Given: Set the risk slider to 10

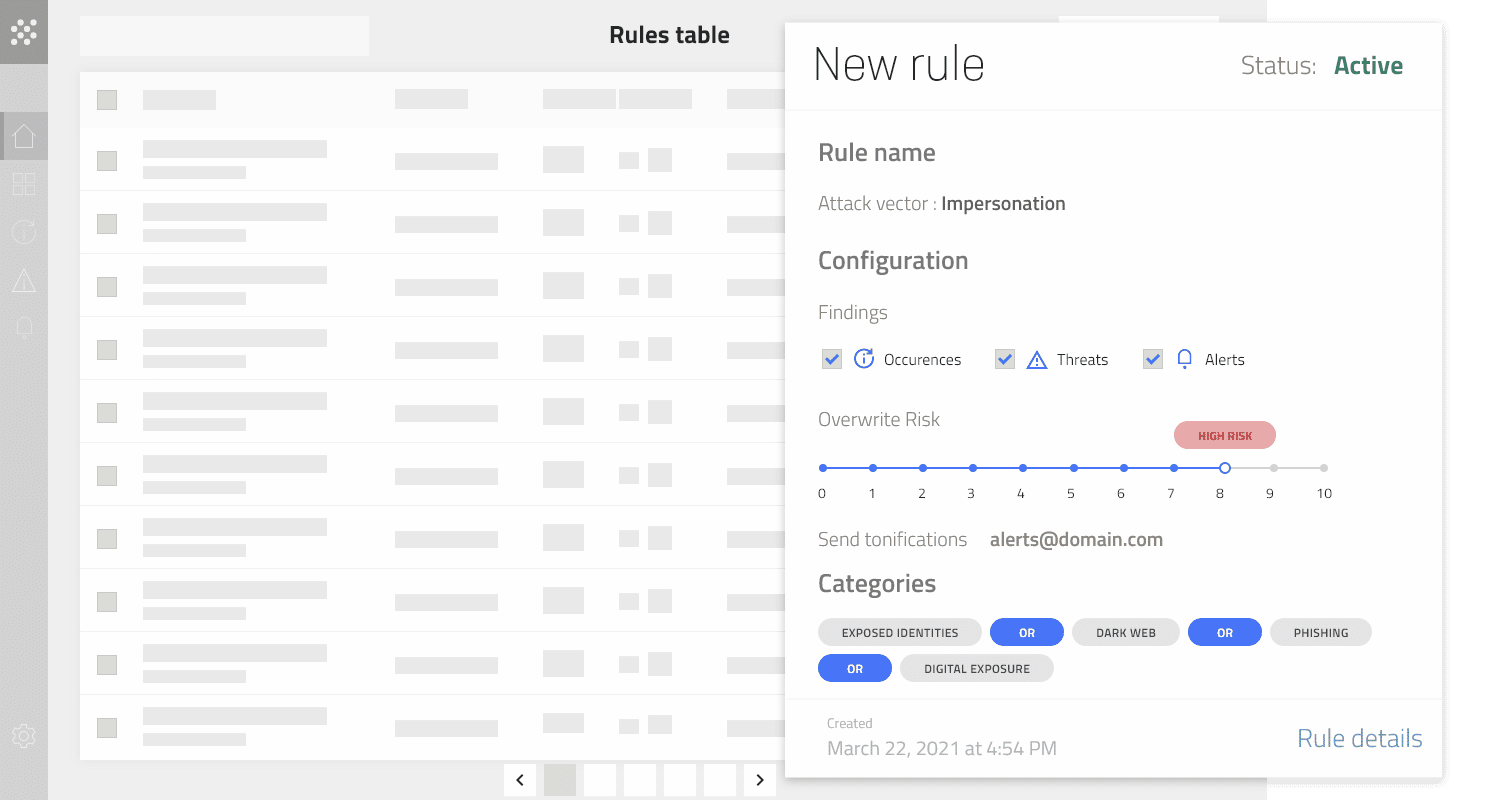Looking at the screenshot, I should 1323,468.
